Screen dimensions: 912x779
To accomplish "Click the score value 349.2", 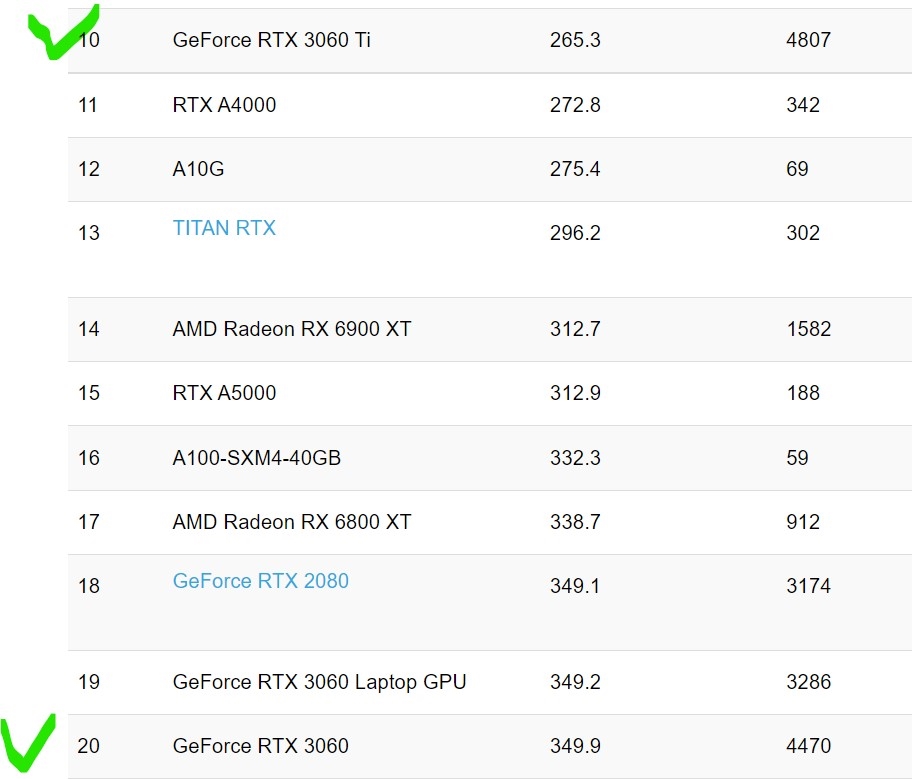I will [x=575, y=682].
